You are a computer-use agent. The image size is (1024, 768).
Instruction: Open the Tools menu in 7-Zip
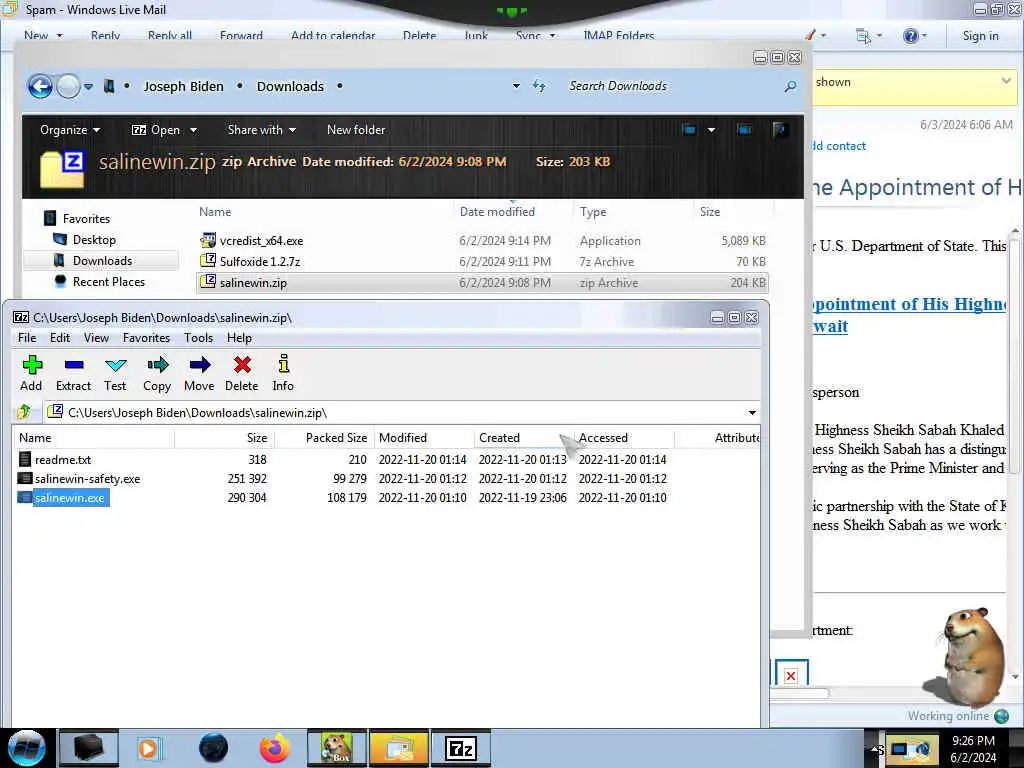[199, 338]
